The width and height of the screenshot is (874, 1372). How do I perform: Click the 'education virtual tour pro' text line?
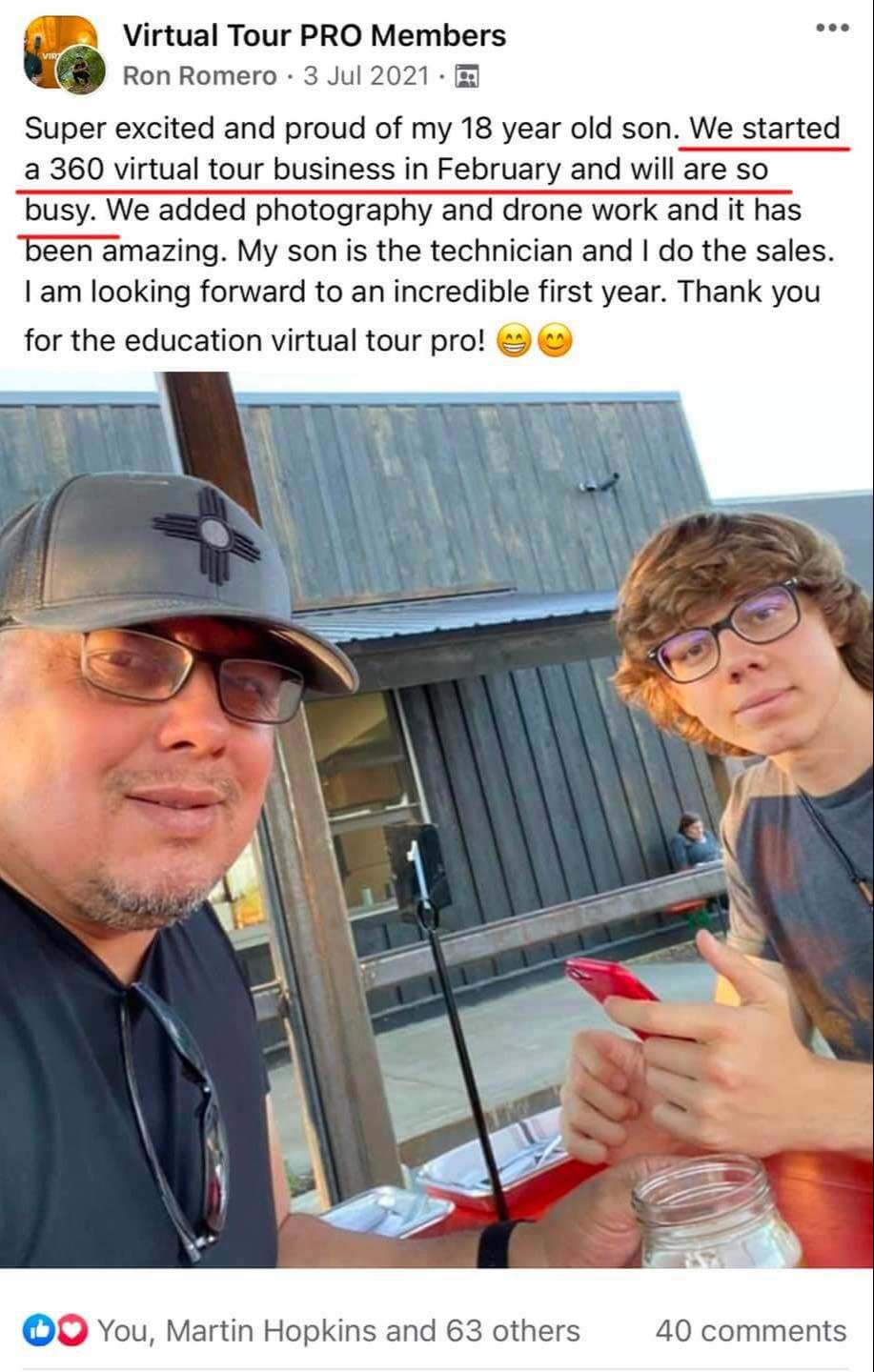coord(255,341)
